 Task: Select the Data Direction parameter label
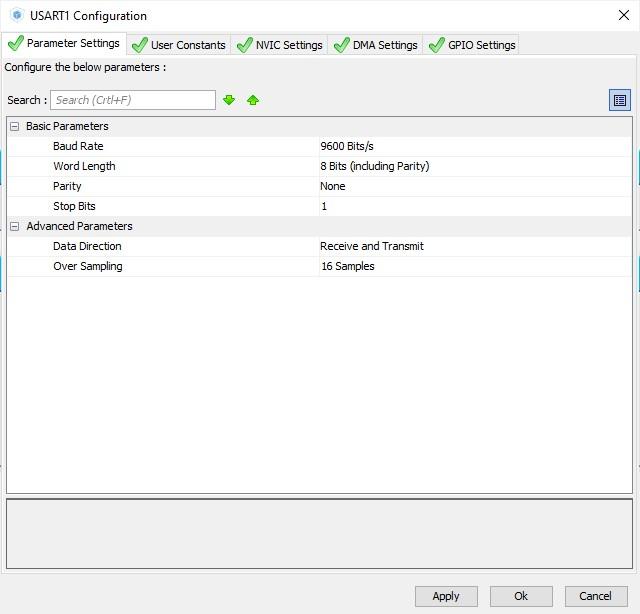[x=87, y=246]
